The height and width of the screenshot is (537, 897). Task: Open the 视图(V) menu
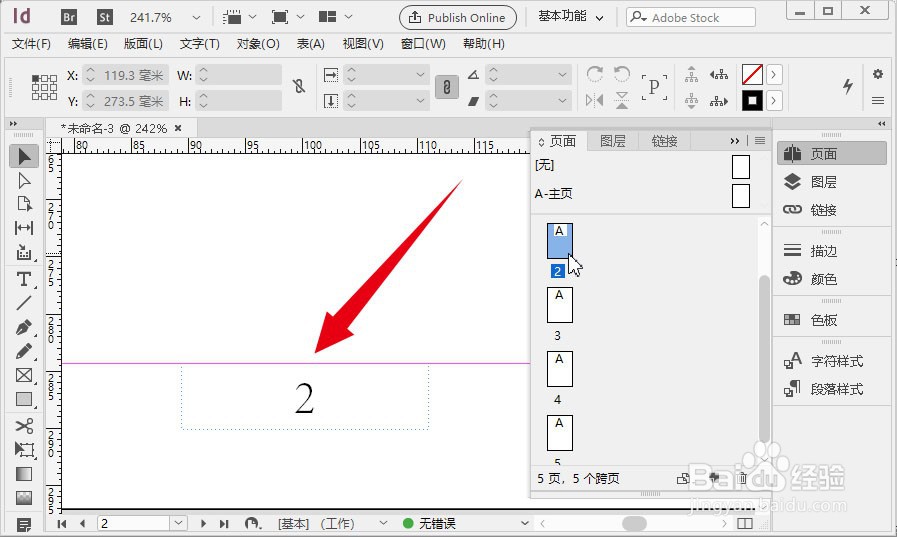[x=363, y=44]
